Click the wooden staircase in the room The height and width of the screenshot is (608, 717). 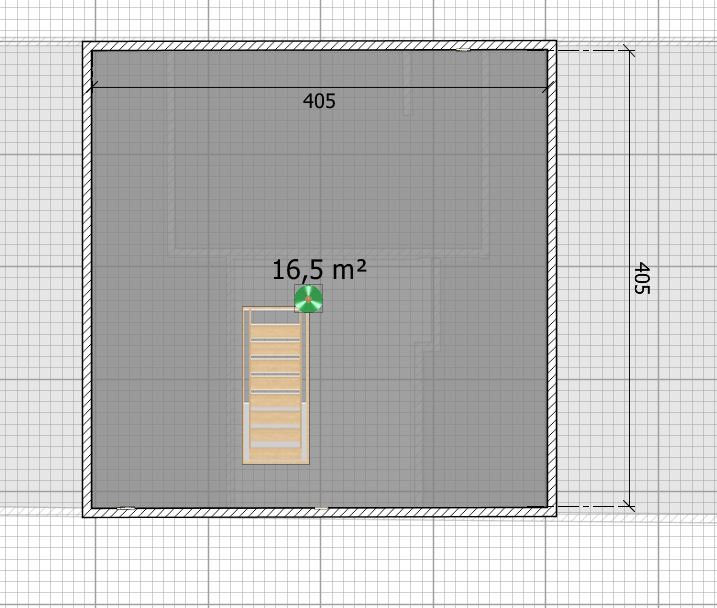coord(275,386)
